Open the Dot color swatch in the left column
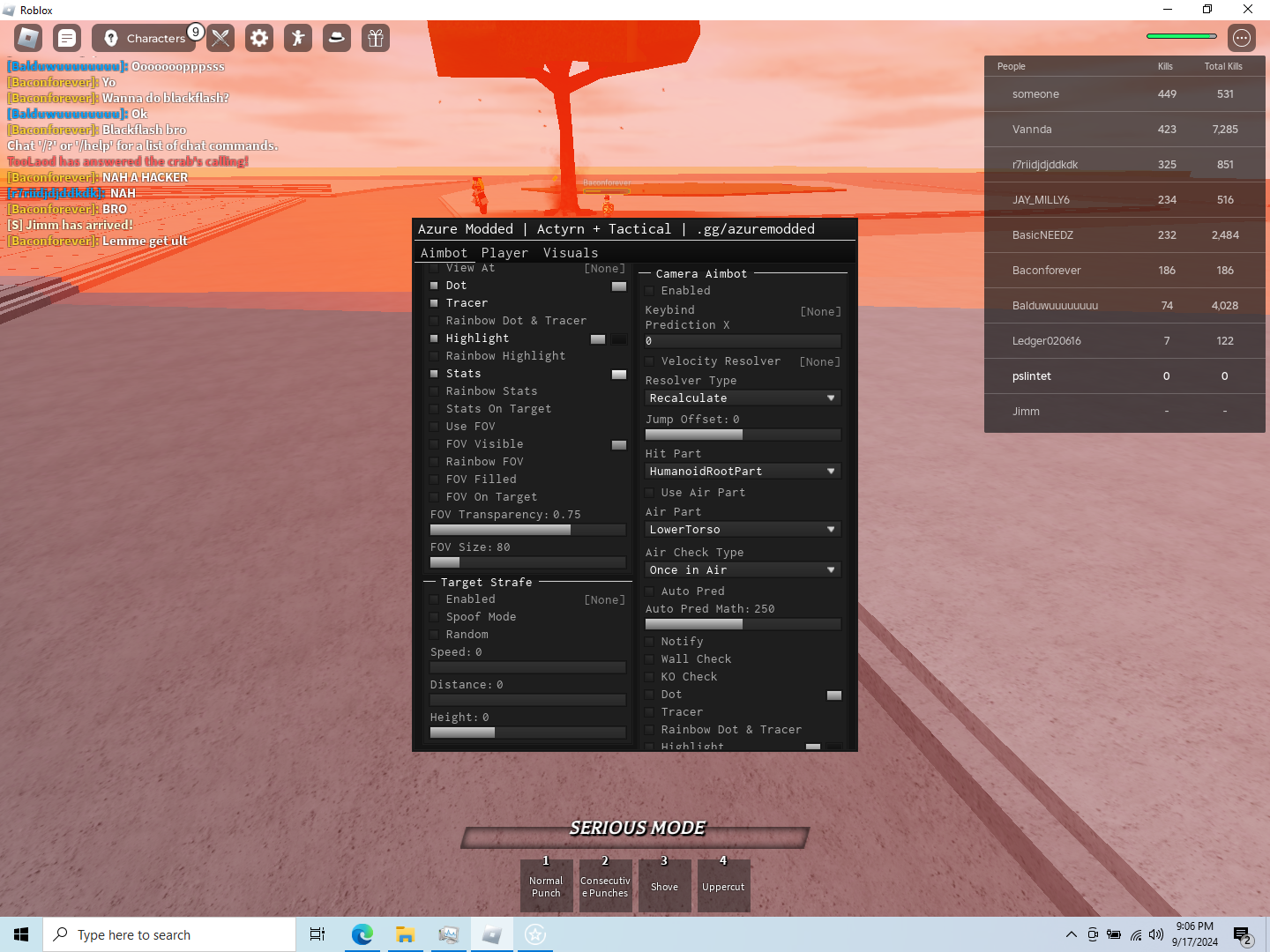 (x=619, y=286)
